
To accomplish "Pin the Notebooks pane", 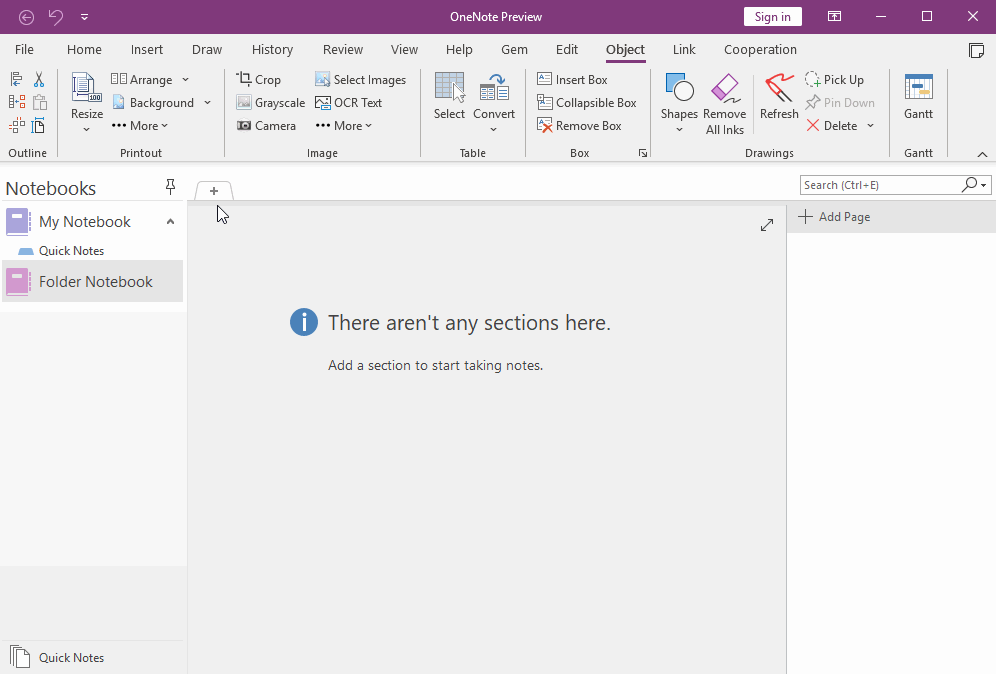I will (170, 186).
